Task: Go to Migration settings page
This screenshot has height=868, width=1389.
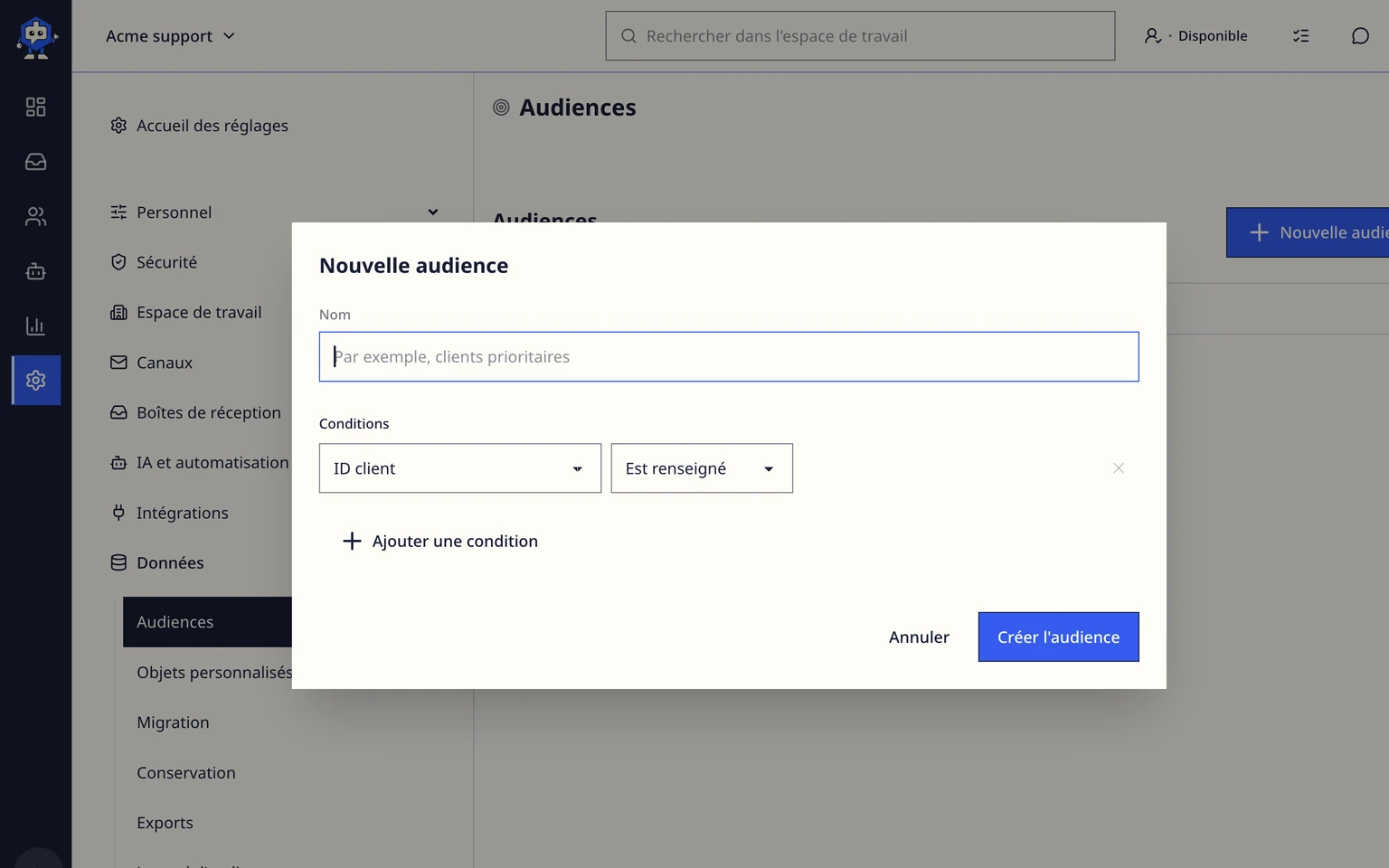Action: (x=173, y=722)
